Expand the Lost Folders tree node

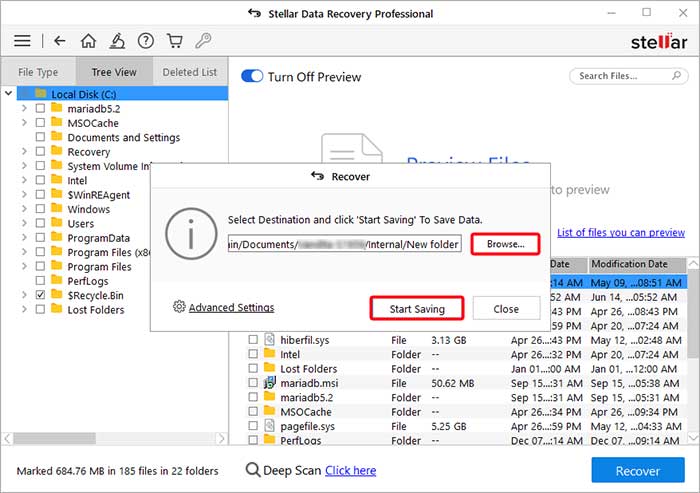24,309
